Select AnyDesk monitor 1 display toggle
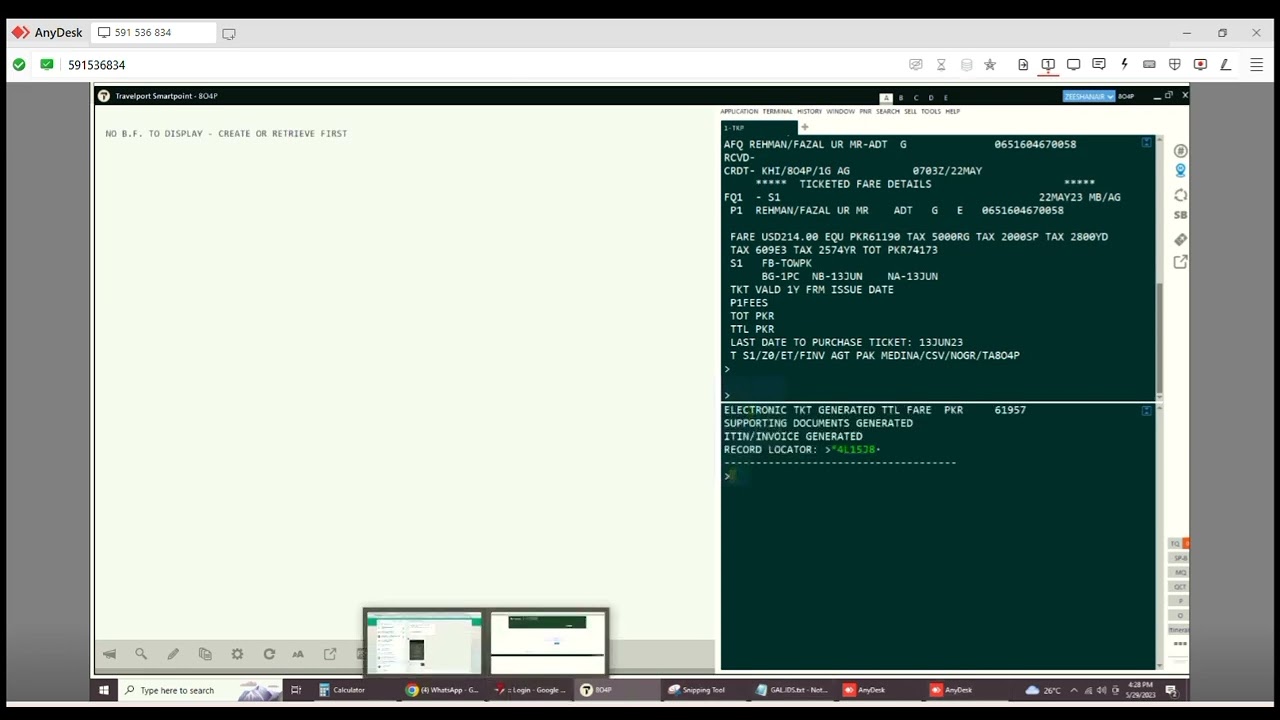 pyautogui.click(x=1048, y=65)
